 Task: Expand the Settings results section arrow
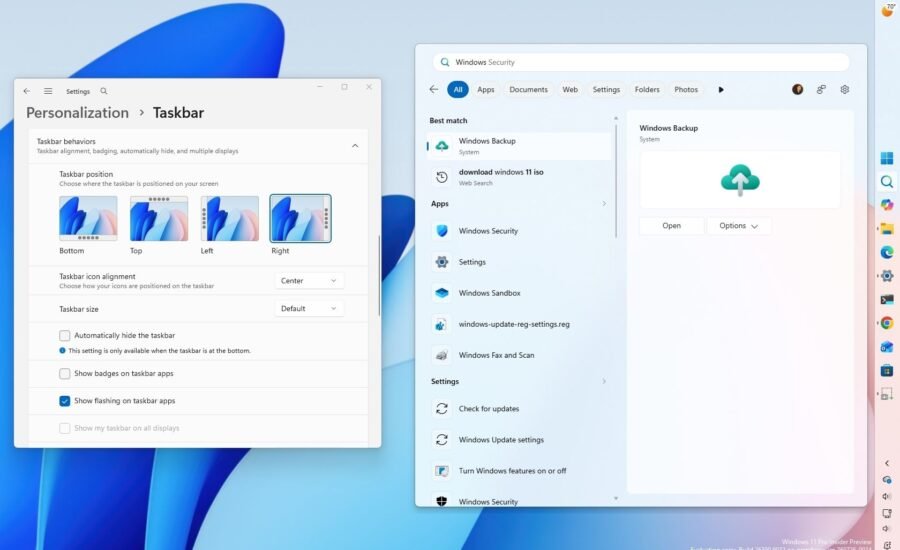click(604, 381)
